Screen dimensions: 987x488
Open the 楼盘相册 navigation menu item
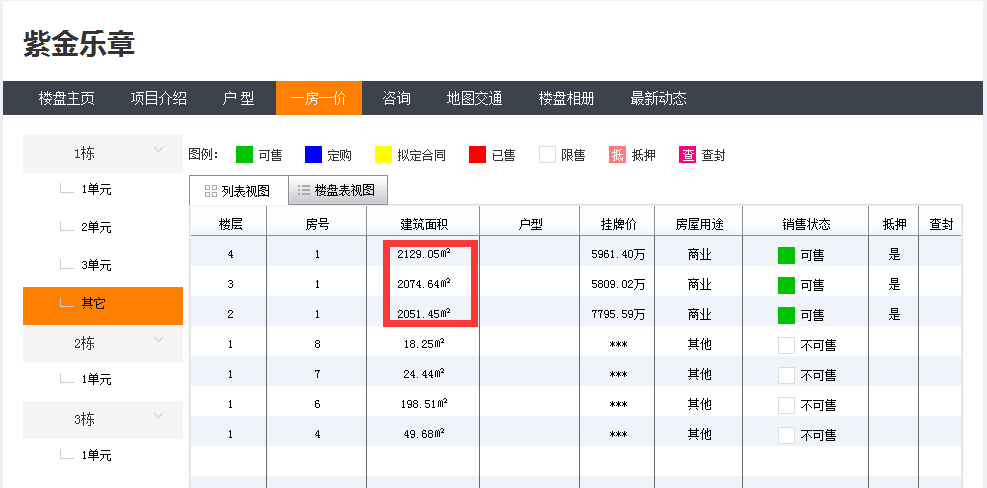click(566, 98)
